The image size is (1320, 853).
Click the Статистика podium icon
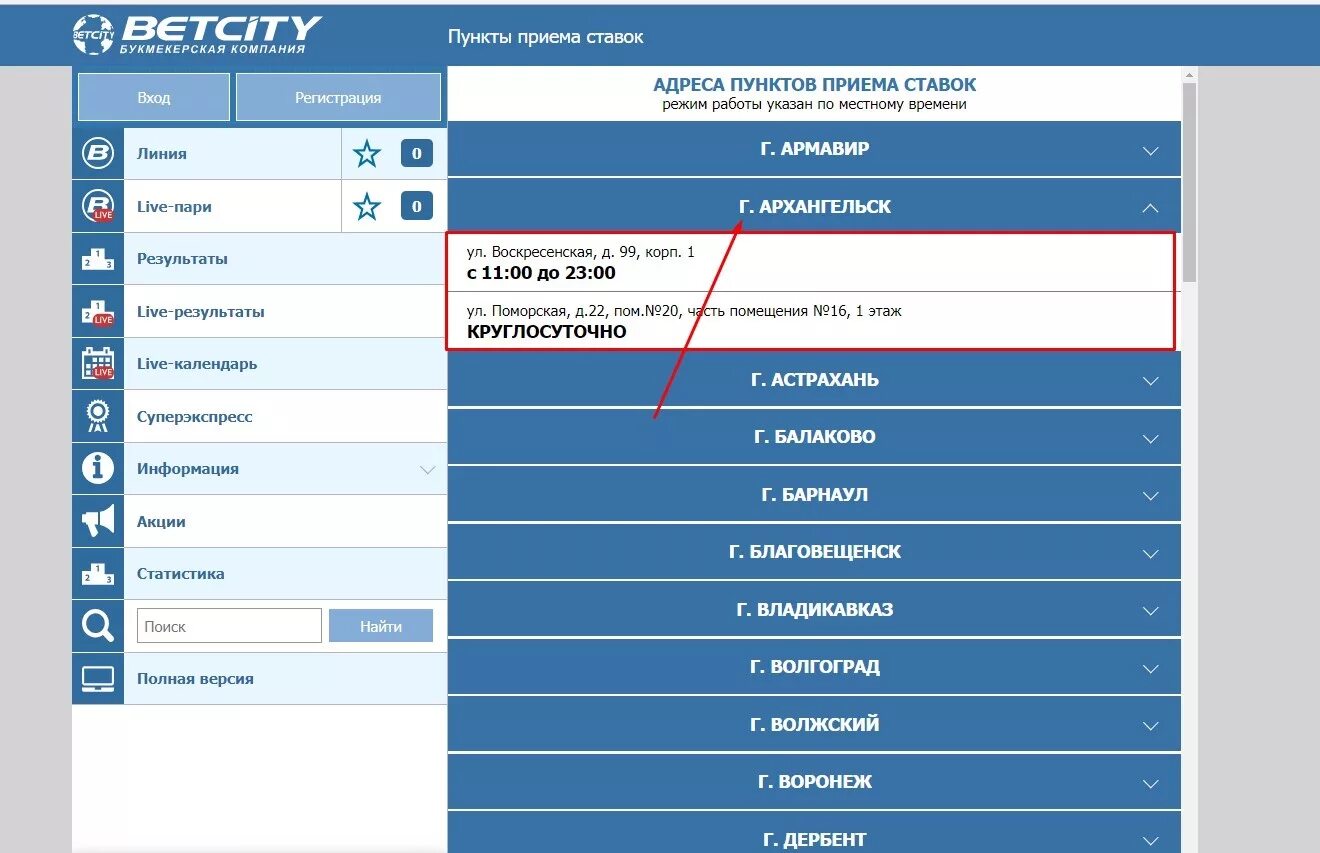point(98,574)
